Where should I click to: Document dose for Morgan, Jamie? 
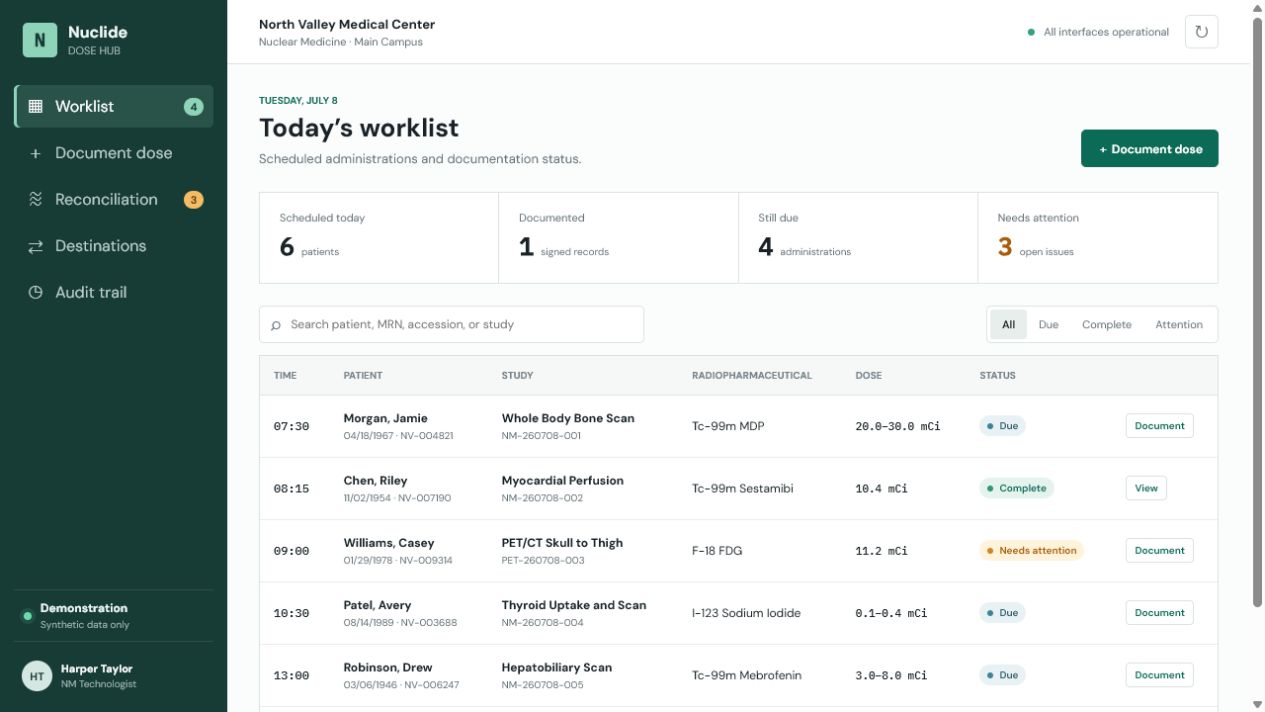point(1159,426)
